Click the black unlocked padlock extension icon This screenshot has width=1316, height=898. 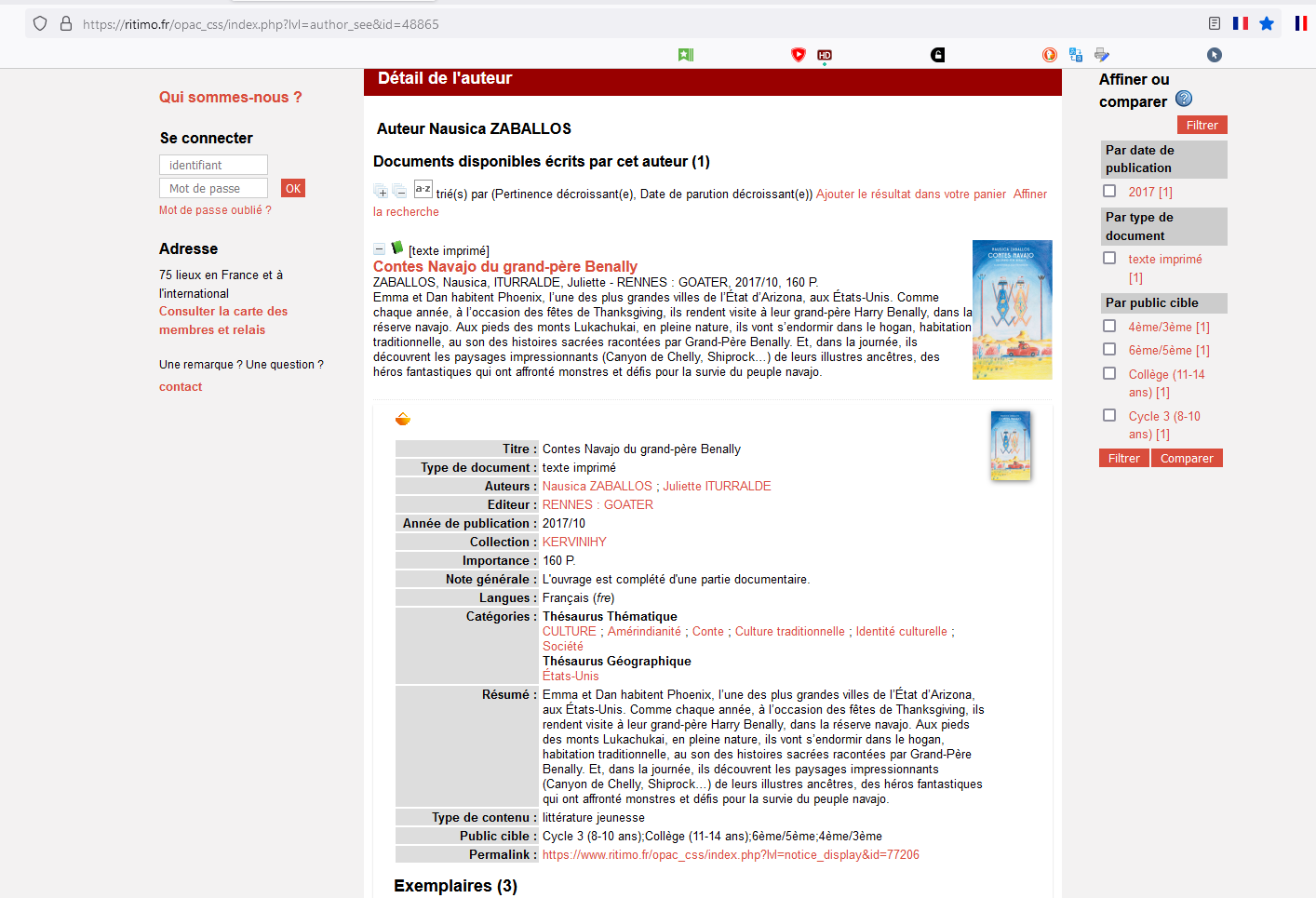click(x=938, y=55)
